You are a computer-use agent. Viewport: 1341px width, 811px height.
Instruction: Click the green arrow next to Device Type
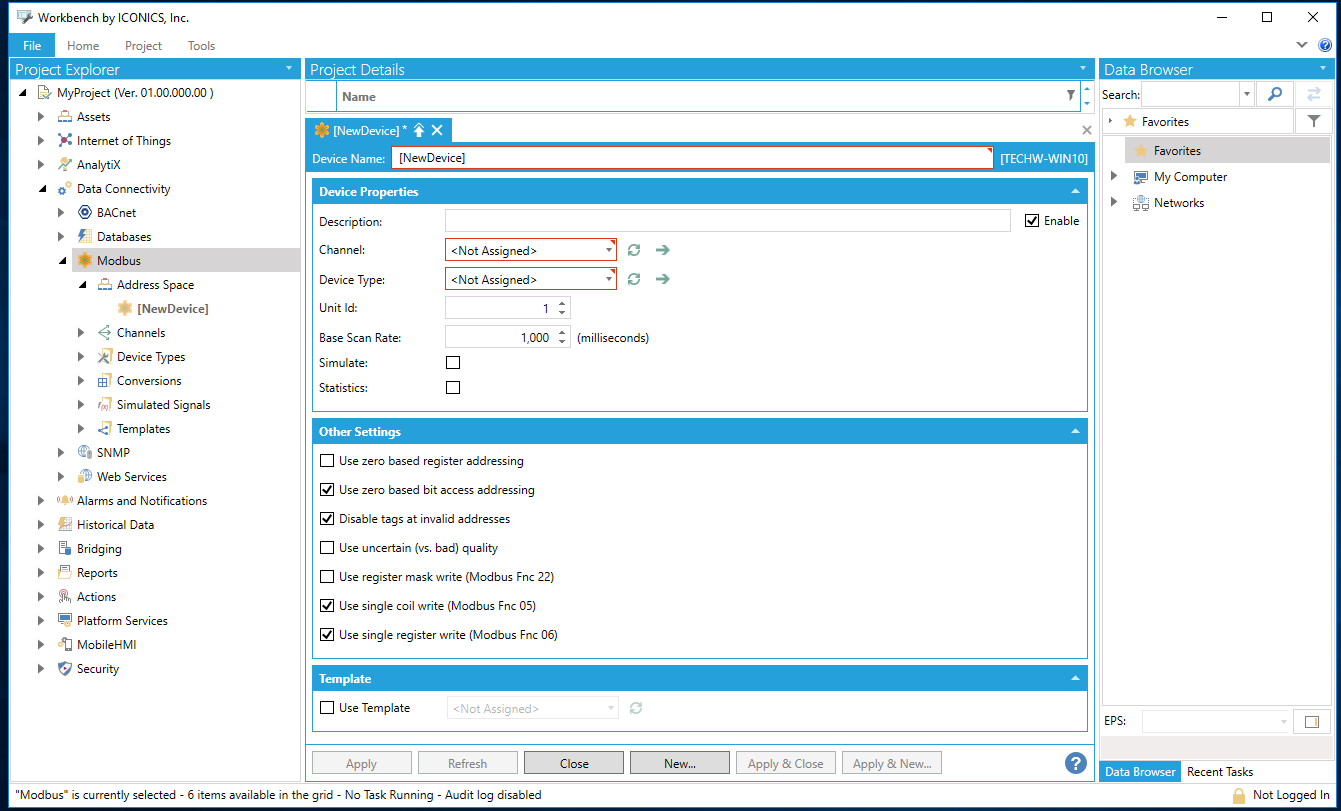[x=662, y=280]
